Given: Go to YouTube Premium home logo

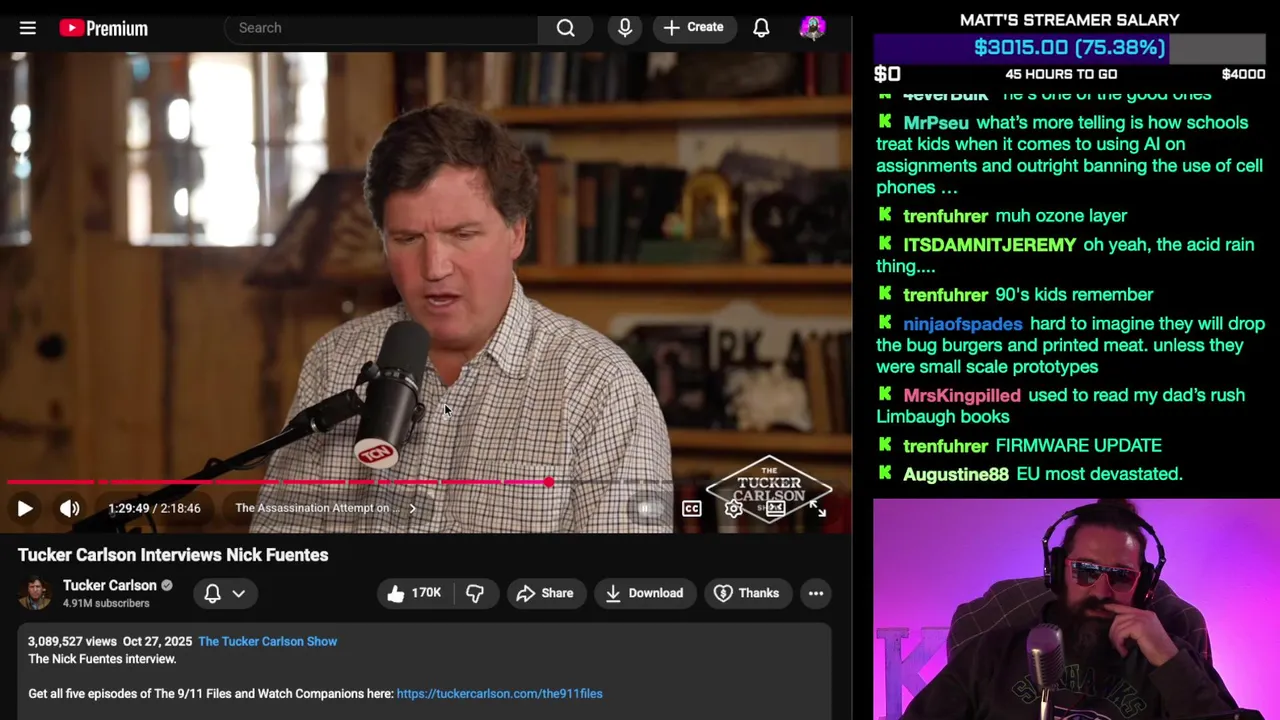Looking at the screenshot, I should (103, 28).
